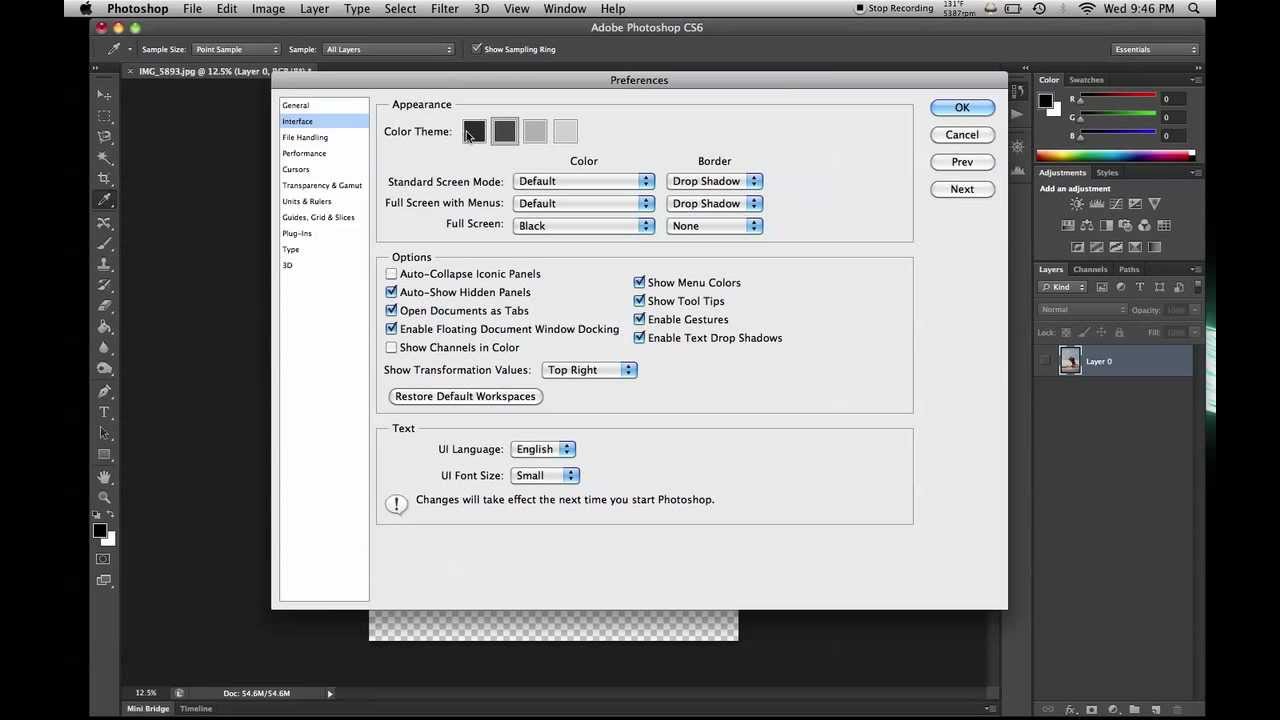1280x720 pixels.
Task: Enable Show Channels in Color
Action: tap(391, 347)
